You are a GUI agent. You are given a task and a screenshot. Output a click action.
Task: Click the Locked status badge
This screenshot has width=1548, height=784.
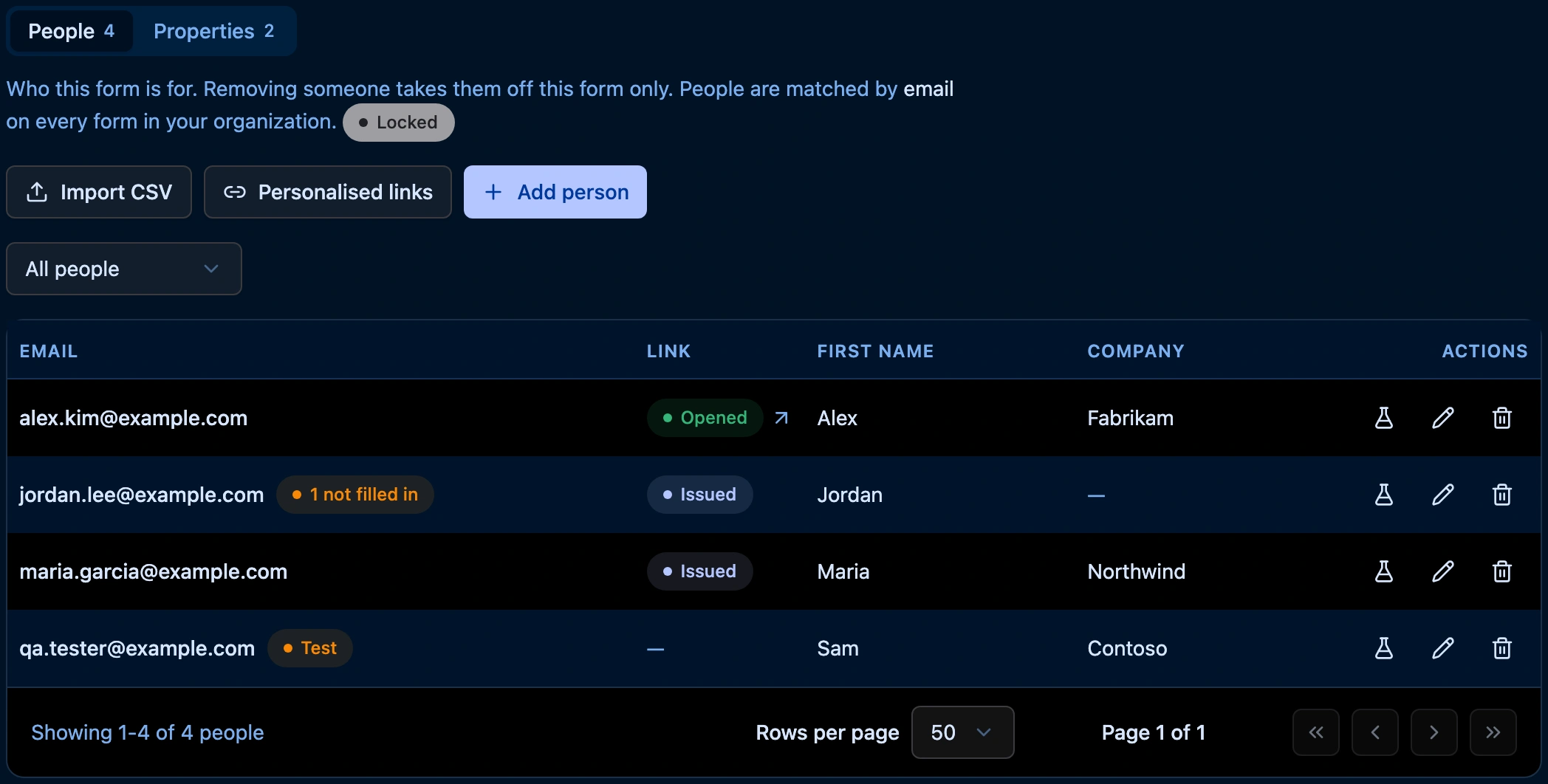[399, 123]
